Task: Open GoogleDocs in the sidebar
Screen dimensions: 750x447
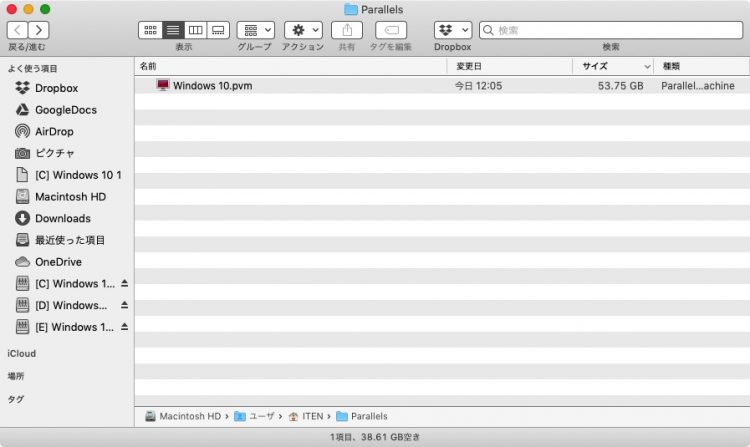Action: pos(66,109)
